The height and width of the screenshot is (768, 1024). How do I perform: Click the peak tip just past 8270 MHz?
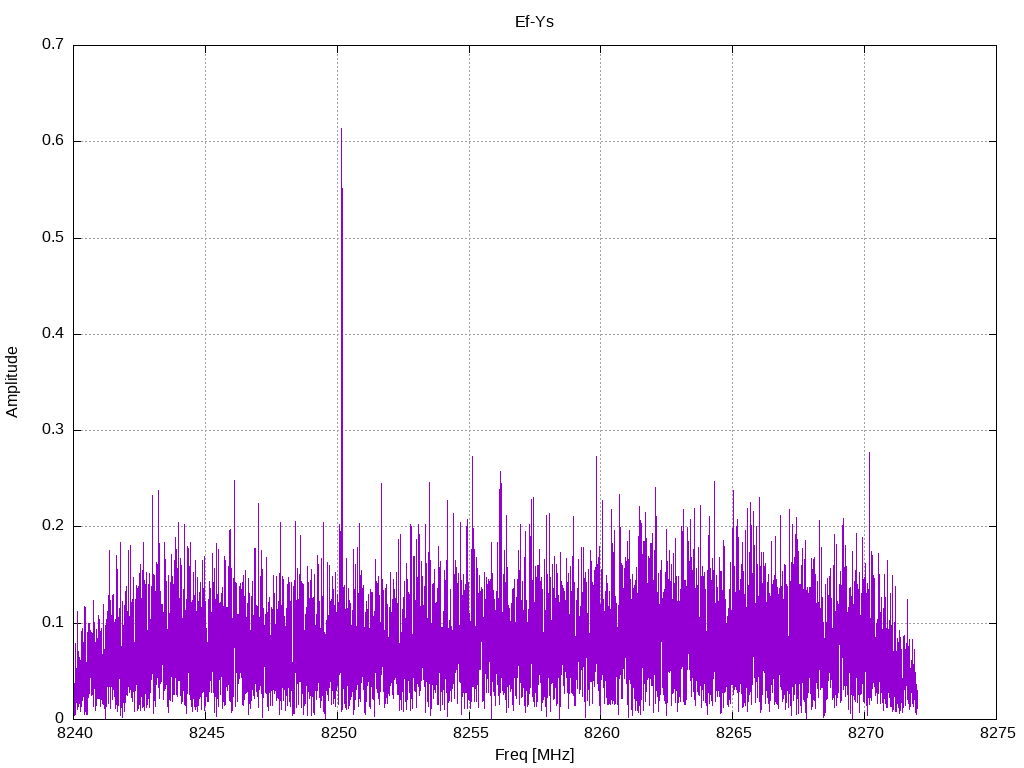[x=869, y=454]
